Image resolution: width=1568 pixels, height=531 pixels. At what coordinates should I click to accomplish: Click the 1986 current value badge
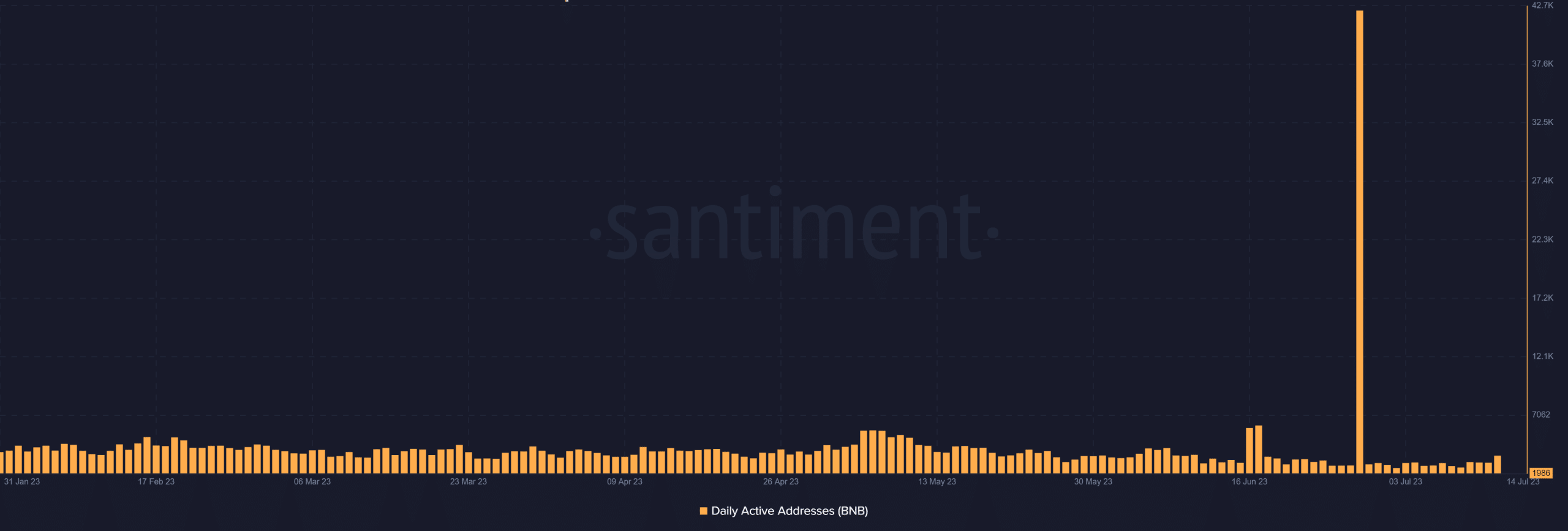coord(1541,473)
